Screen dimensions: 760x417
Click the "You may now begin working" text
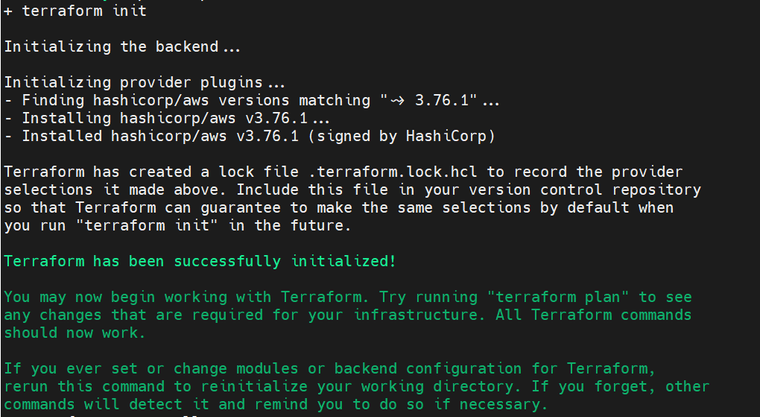[x=116, y=297]
